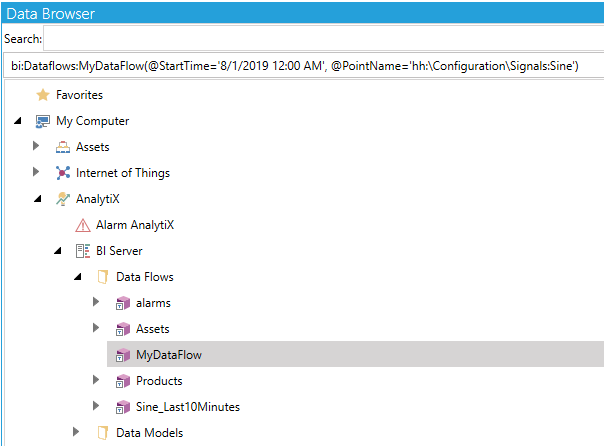Expand the Data Models node
604x446 pixels.
click(78, 433)
